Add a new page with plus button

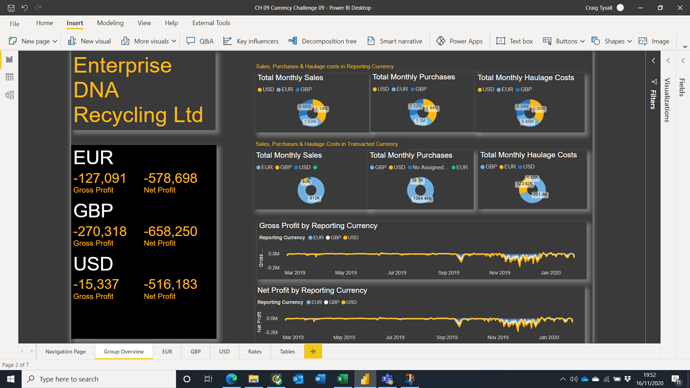(x=313, y=351)
